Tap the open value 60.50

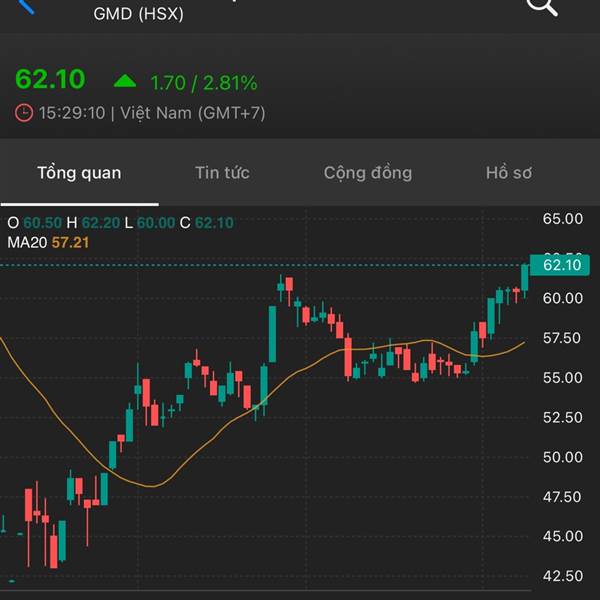pyautogui.click(x=42, y=223)
